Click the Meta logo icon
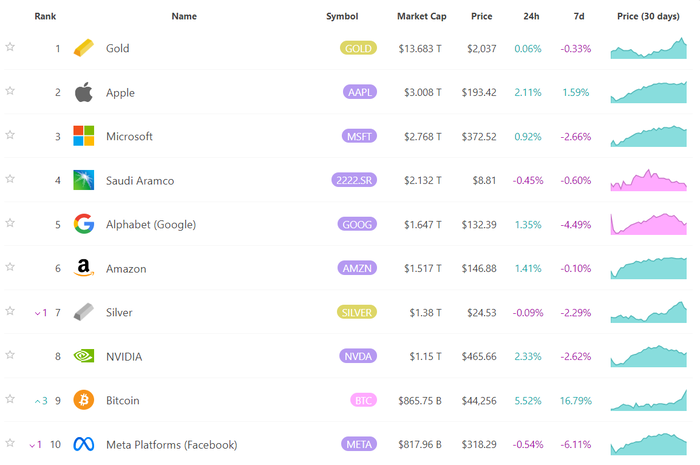Screen dimensions: 700x465 (83, 444)
